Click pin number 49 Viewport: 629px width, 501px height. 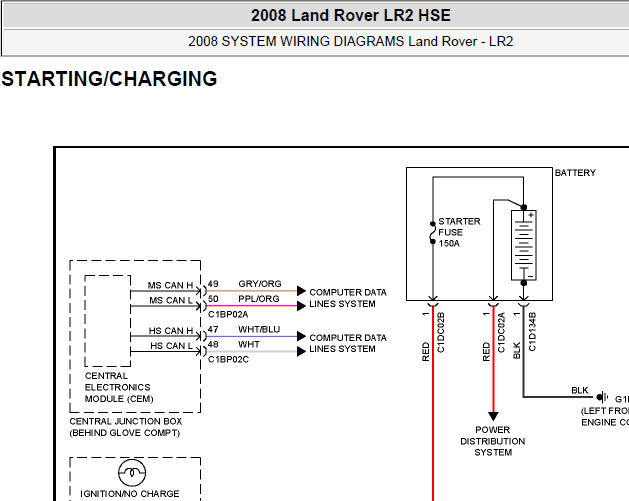coord(213,284)
